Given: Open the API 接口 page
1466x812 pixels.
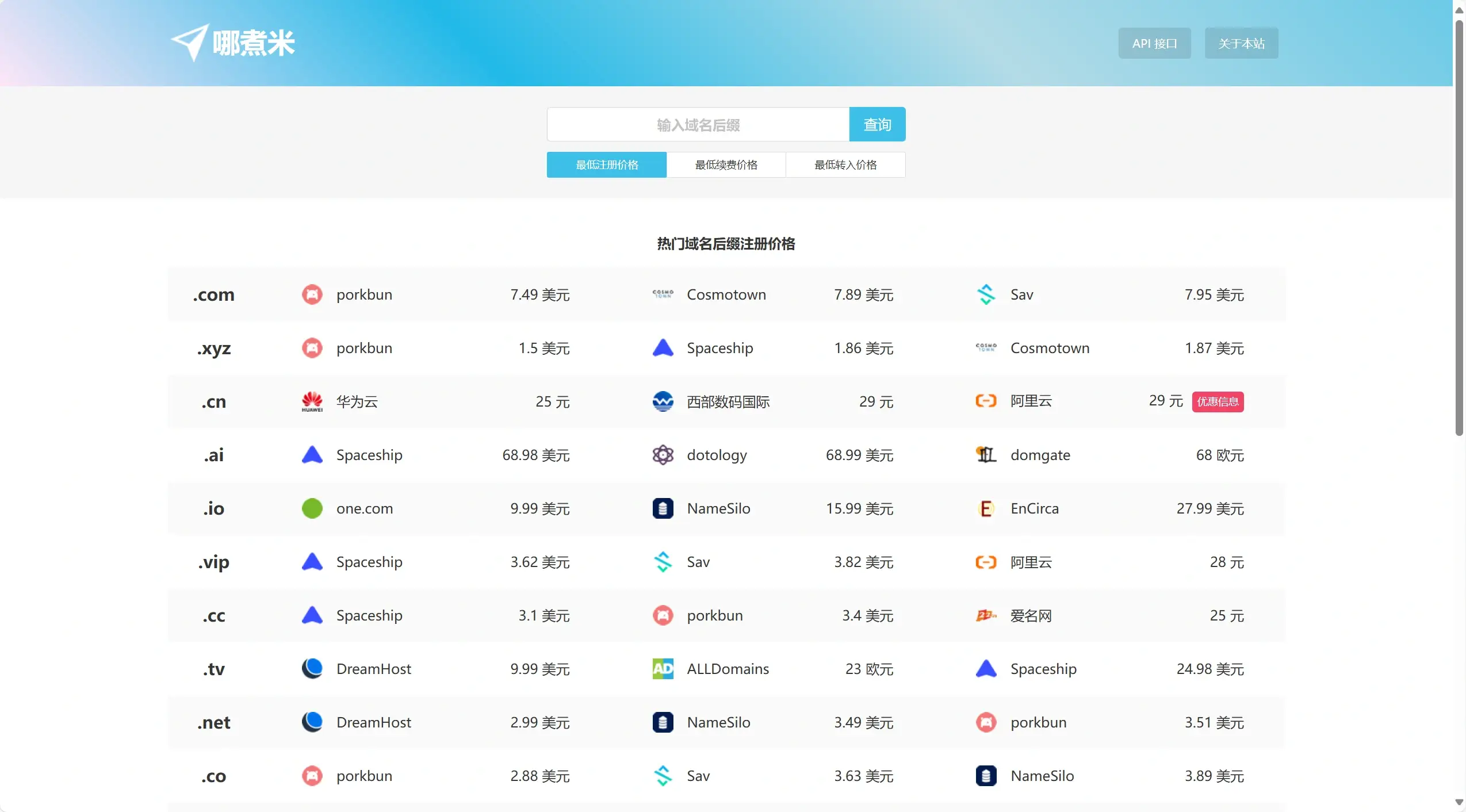Looking at the screenshot, I should [x=1154, y=43].
